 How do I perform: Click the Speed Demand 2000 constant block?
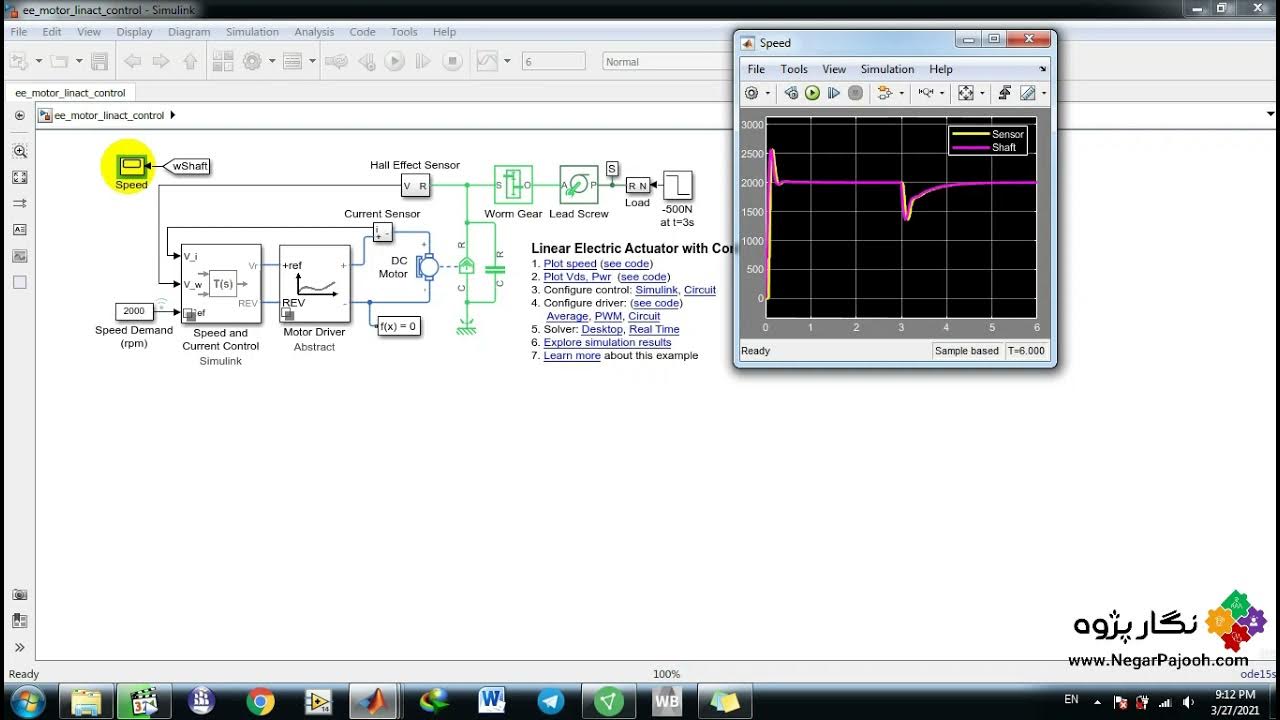tap(134, 311)
